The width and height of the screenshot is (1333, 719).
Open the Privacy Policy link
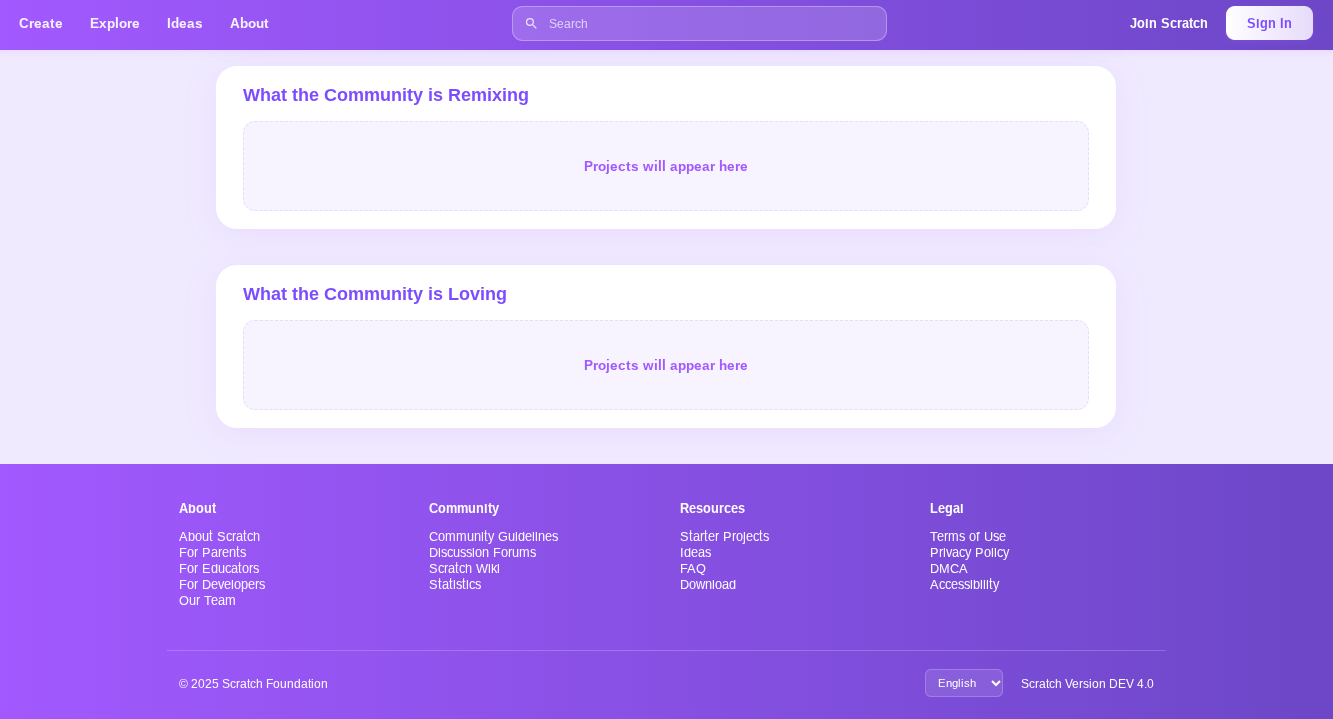(969, 552)
